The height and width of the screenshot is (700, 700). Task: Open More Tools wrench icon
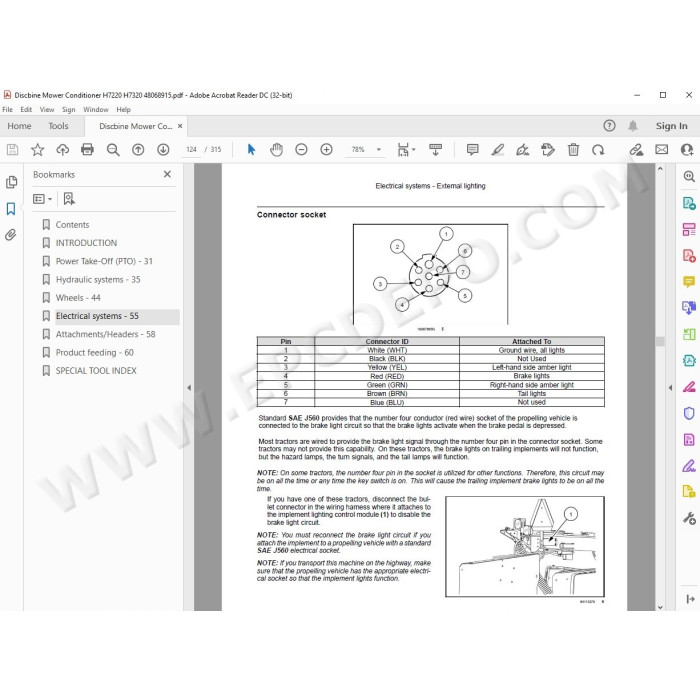click(x=689, y=518)
